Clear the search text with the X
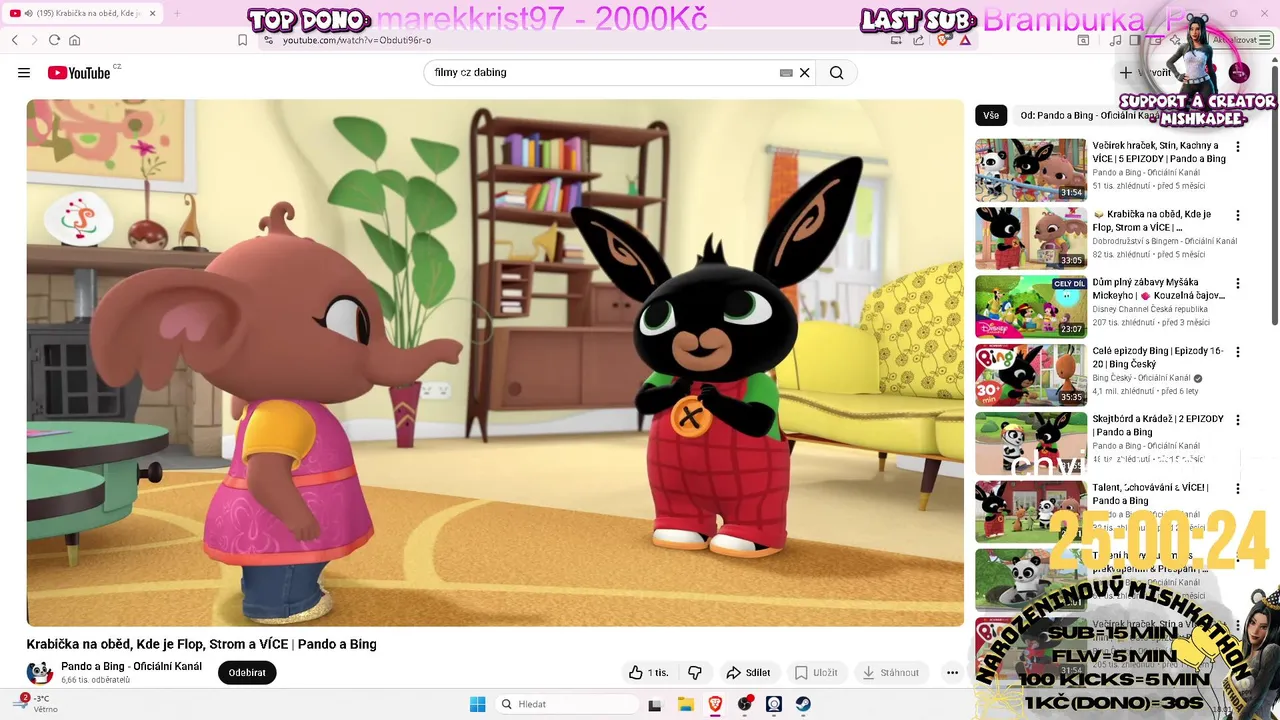 click(804, 73)
